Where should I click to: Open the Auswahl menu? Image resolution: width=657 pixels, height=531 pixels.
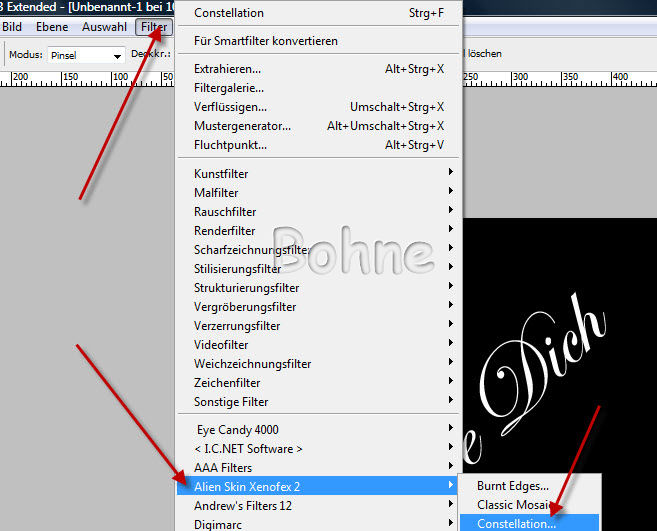(x=104, y=26)
